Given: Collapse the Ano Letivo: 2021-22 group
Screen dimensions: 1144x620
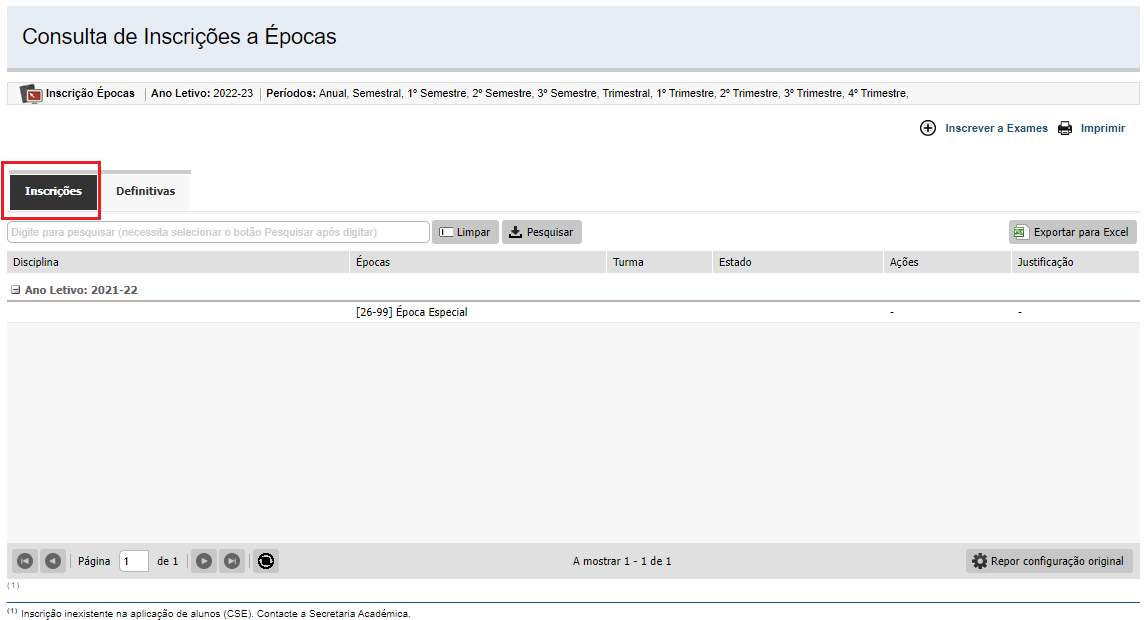Looking at the screenshot, I should point(16,289).
